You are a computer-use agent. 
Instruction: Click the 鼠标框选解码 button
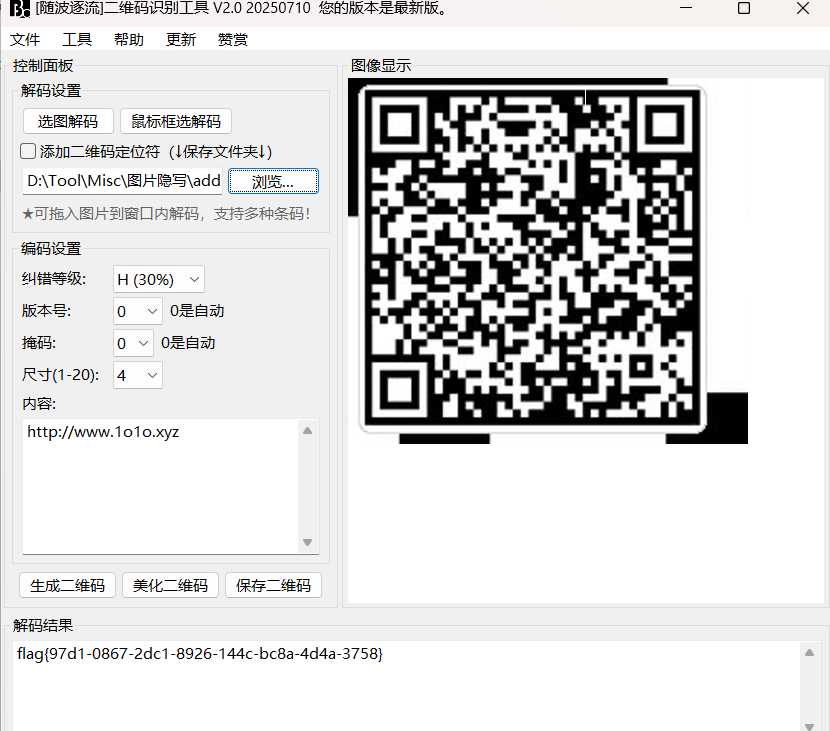pyautogui.click(x=176, y=122)
